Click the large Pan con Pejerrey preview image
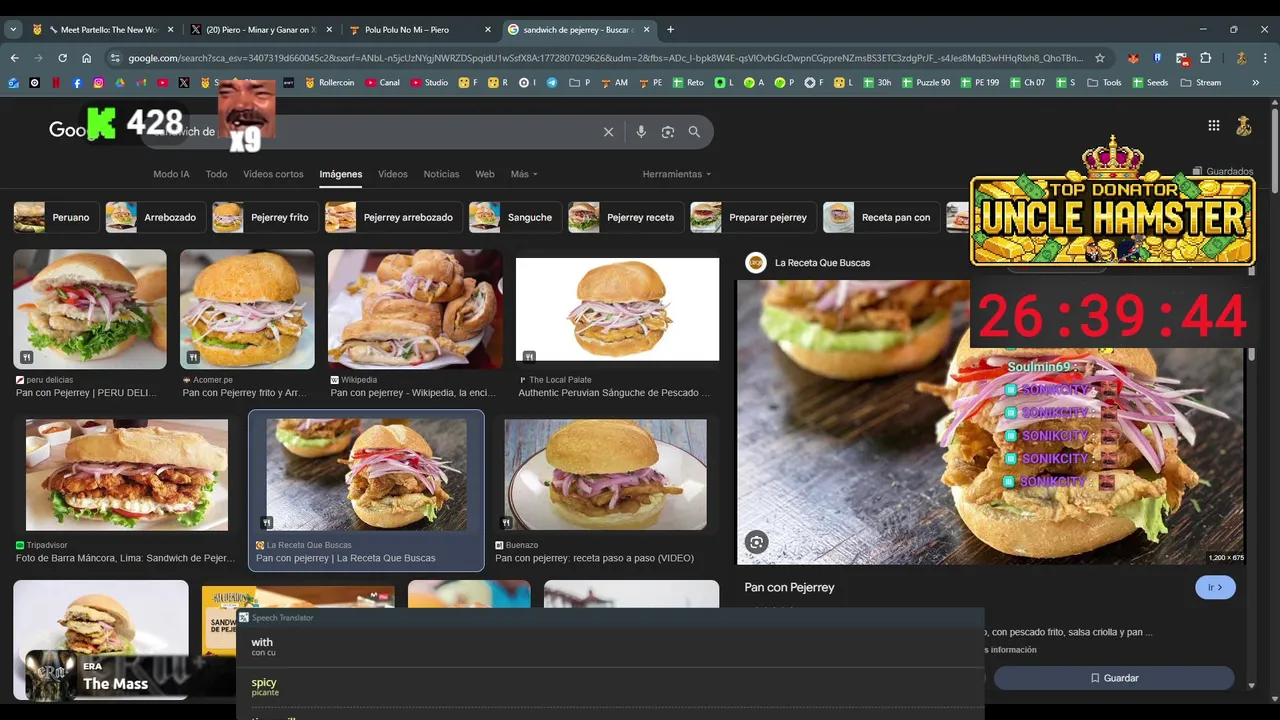 tap(991, 422)
